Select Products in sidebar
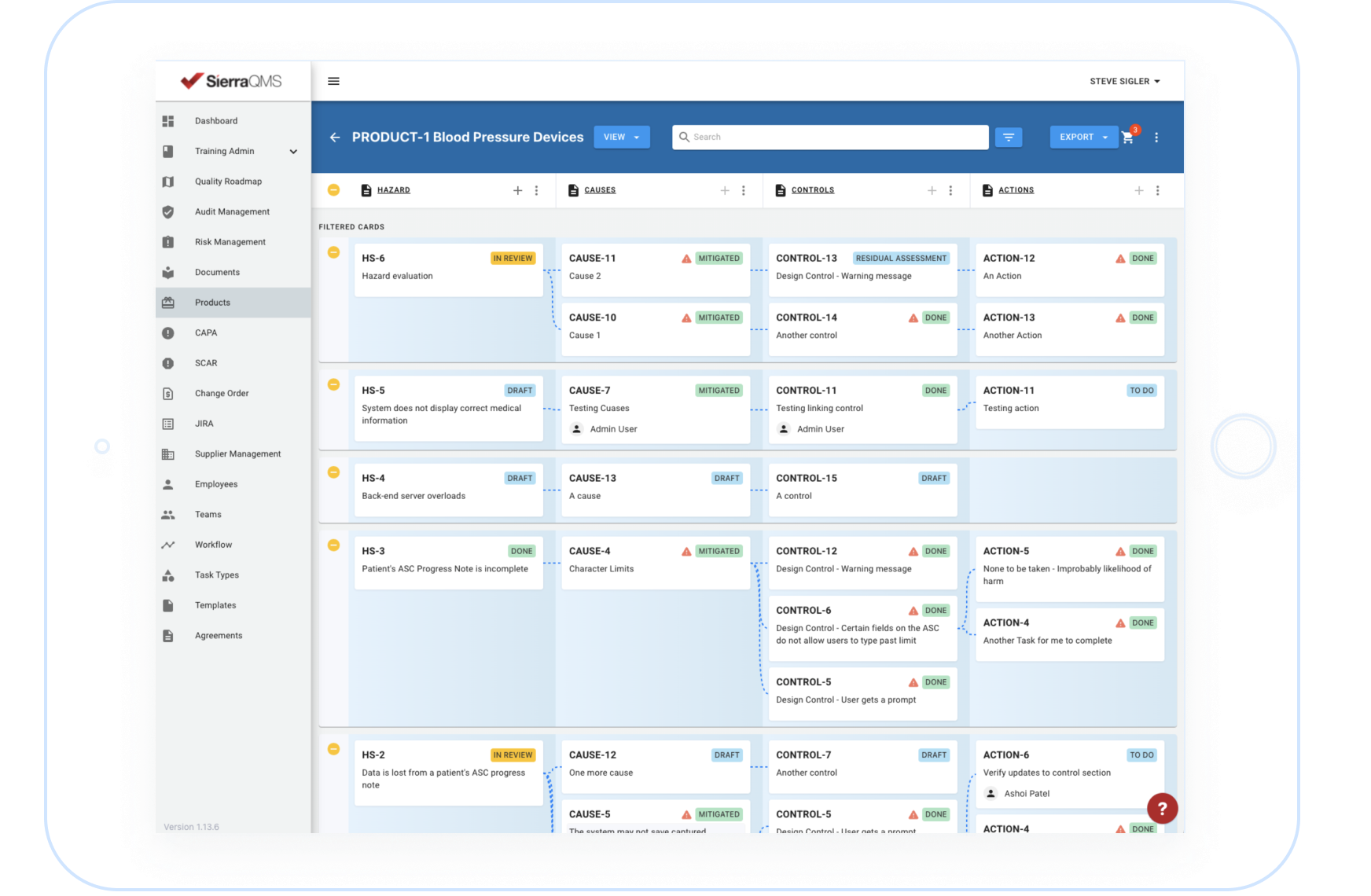The image size is (1371, 896). point(233,303)
